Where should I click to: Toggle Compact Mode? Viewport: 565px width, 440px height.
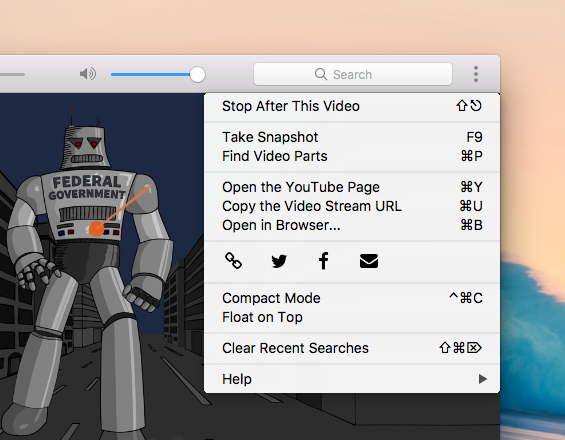tap(352, 298)
